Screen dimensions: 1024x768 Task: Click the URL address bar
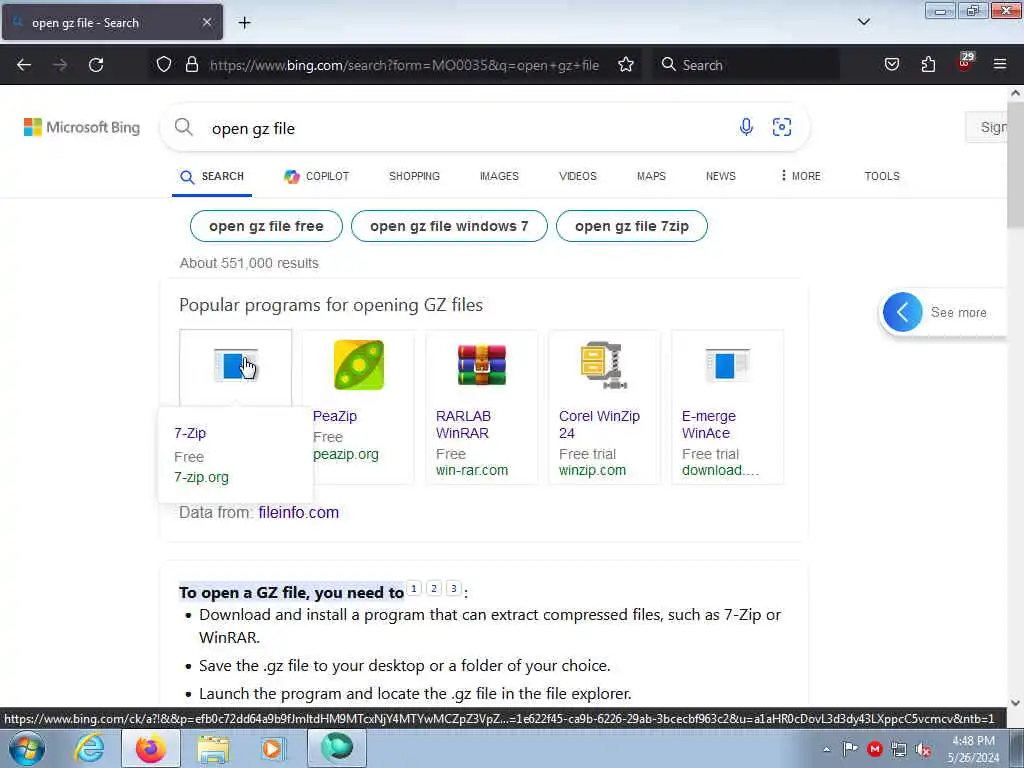point(404,65)
